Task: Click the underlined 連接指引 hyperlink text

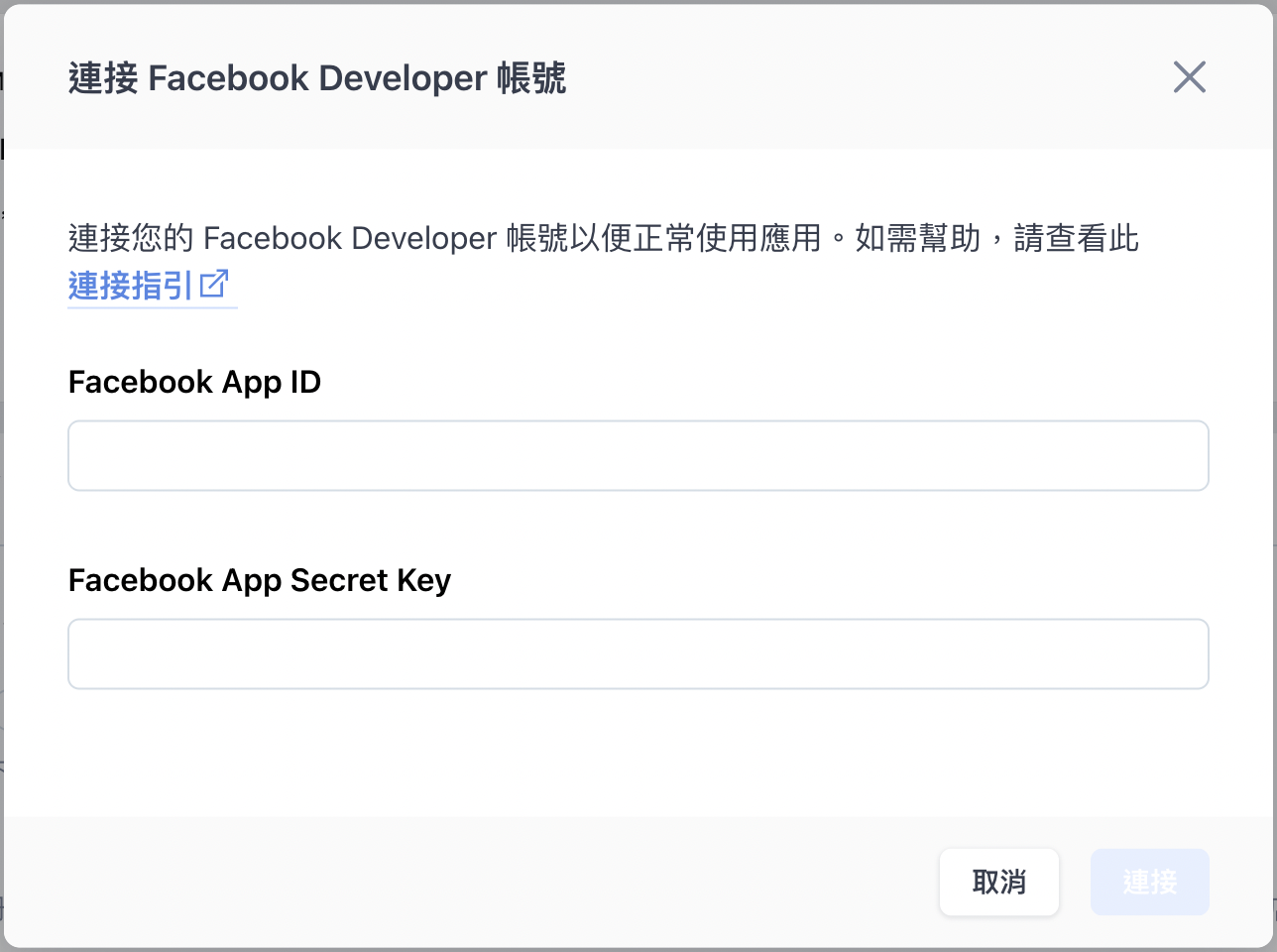Action: [x=130, y=286]
